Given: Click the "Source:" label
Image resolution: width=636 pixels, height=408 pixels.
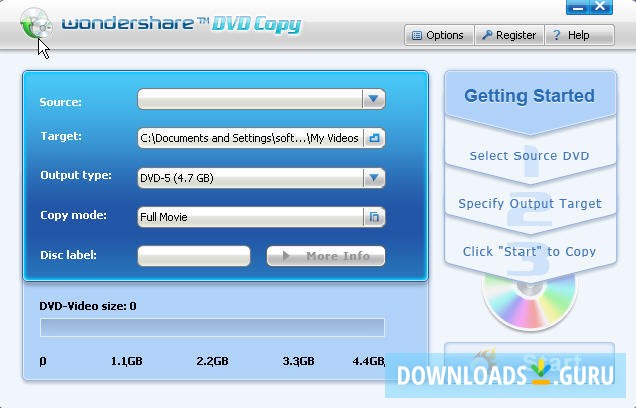Looking at the screenshot, I should coord(60,102).
